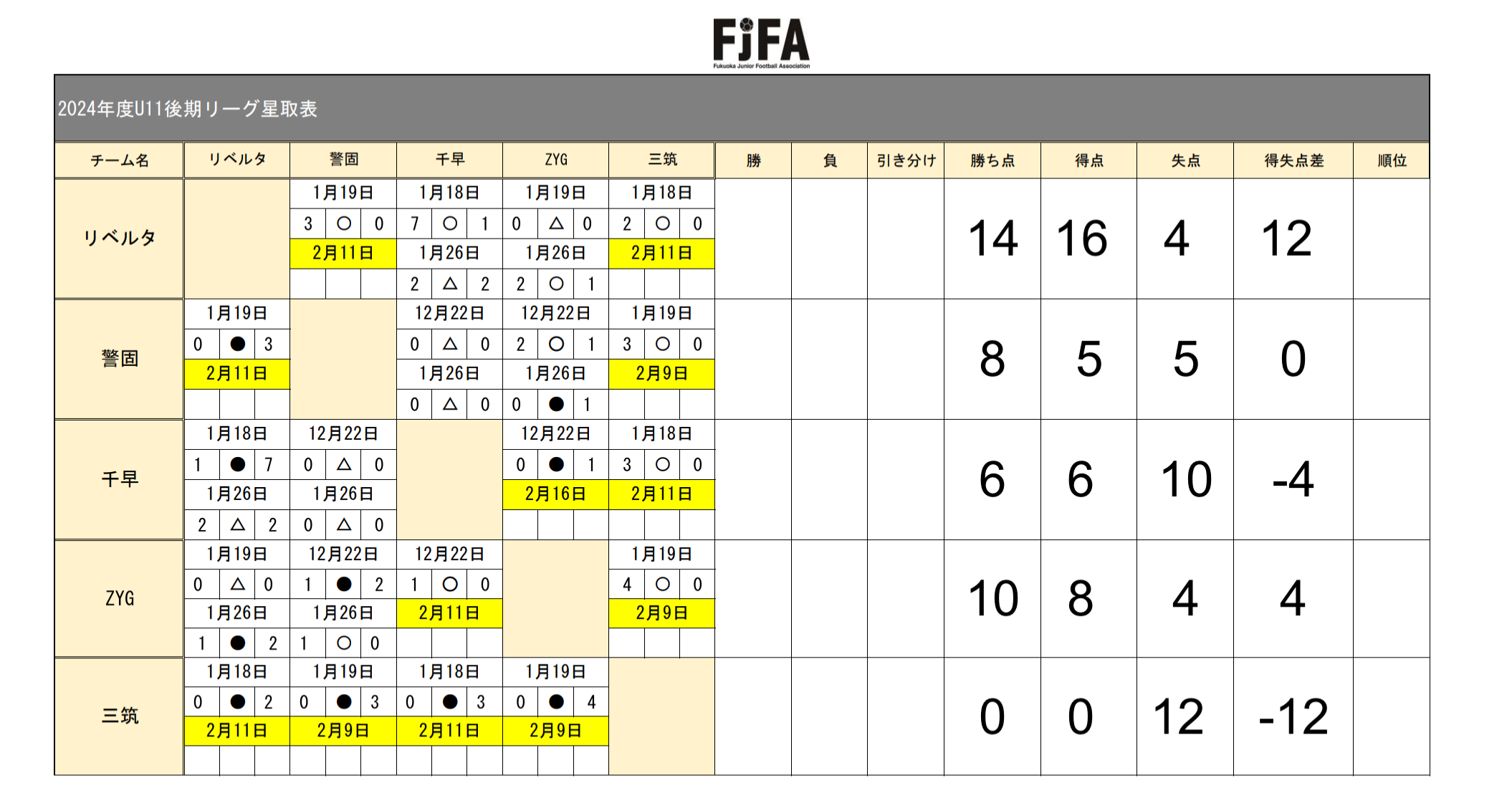Click the 2024年度U11後期リーグ星取表 title banner

[x=188, y=109]
